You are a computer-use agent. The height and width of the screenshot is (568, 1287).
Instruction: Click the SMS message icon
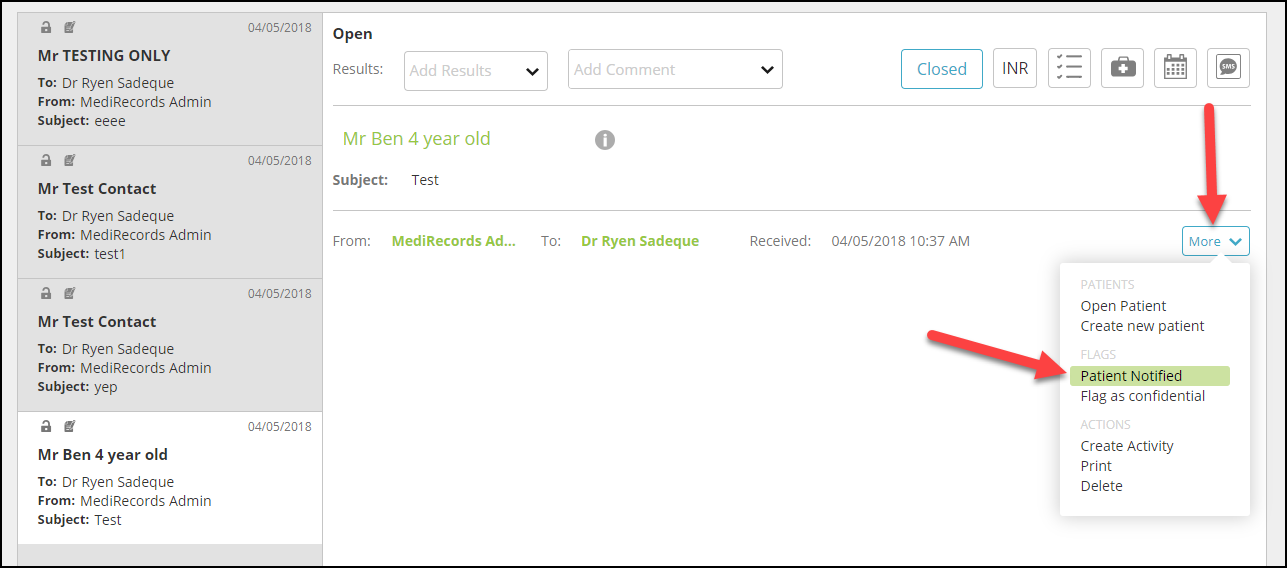1228,68
